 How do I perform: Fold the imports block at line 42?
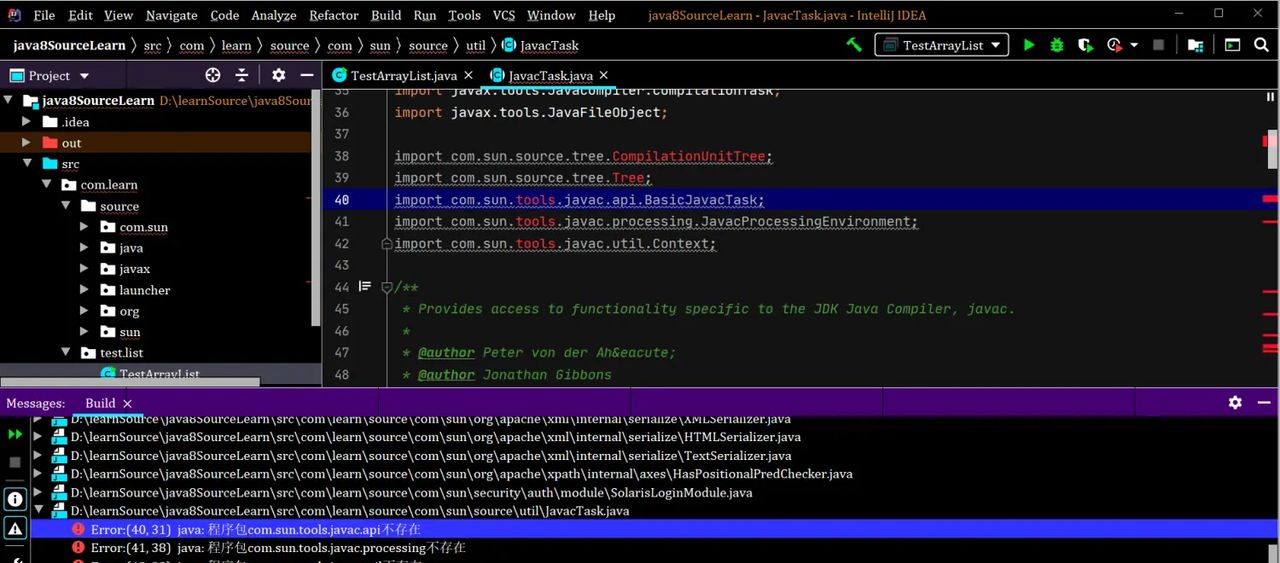click(x=386, y=244)
